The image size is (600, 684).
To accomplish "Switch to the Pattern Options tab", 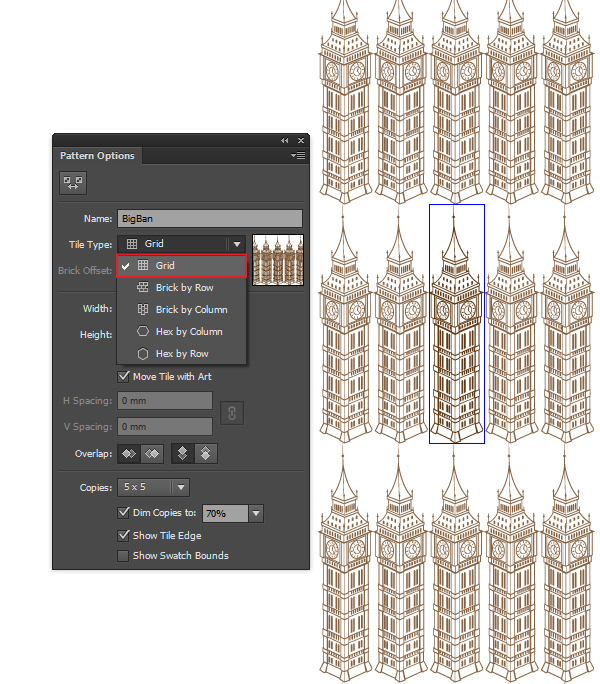I will [x=97, y=156].
